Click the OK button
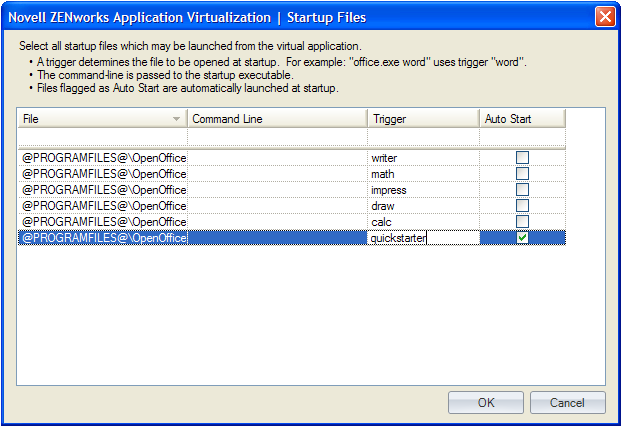The image size is (623, 428). pos(486,403)
